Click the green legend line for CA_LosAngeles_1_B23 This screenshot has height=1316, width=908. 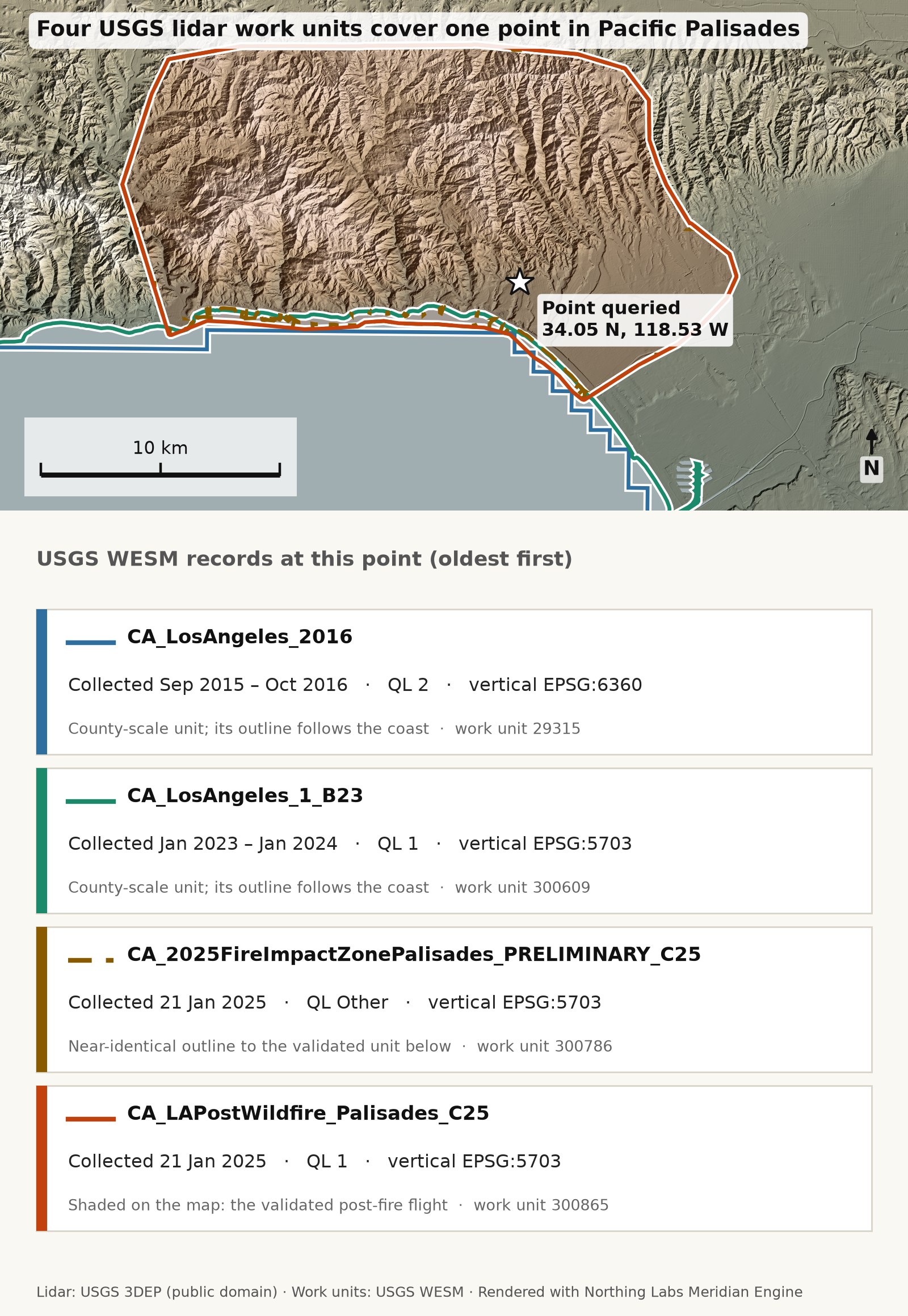point(91,802)
